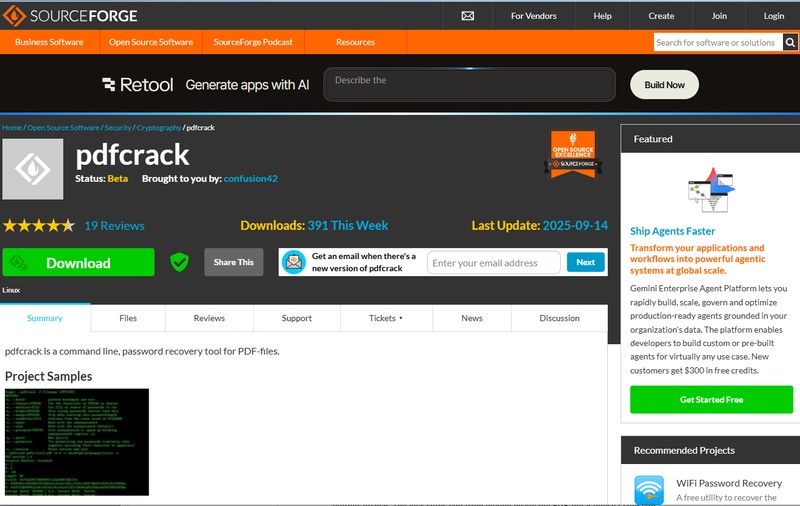Click the Project Samples heading
The width and height of the screenshot is (800, 506).
(48, 376)
